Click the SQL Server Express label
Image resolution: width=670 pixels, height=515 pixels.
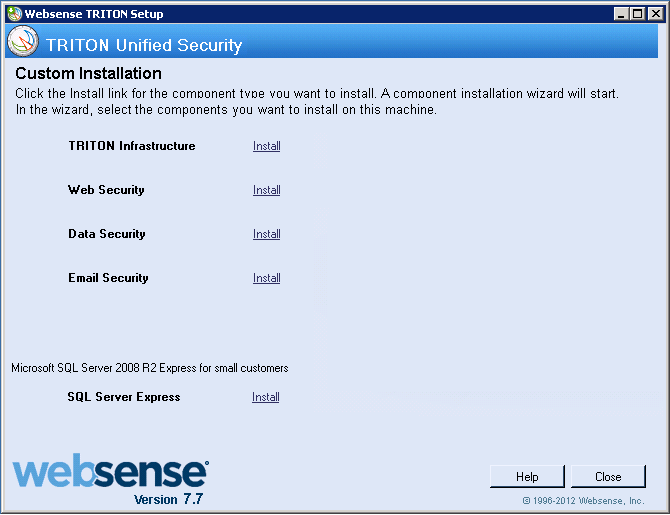point(124,397)
